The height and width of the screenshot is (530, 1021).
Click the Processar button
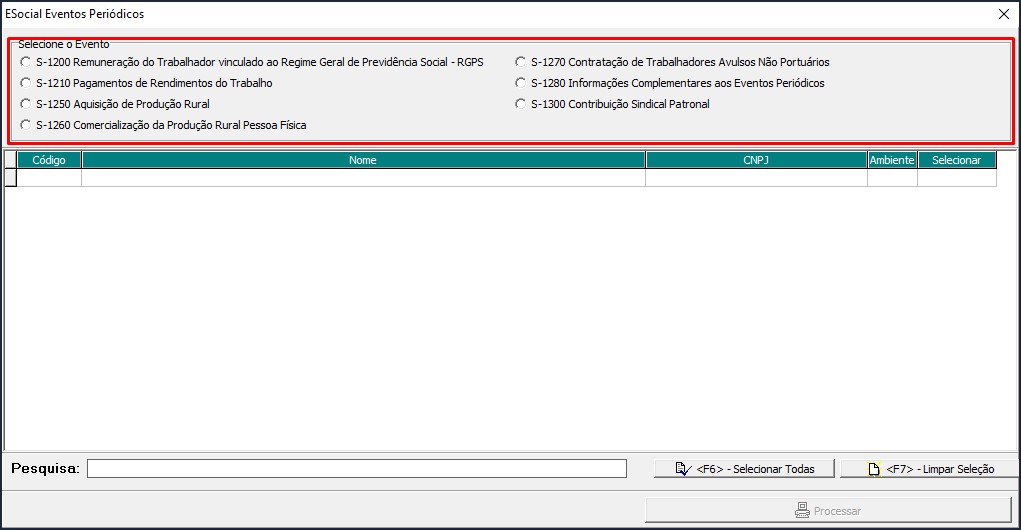tap(828, 510)
